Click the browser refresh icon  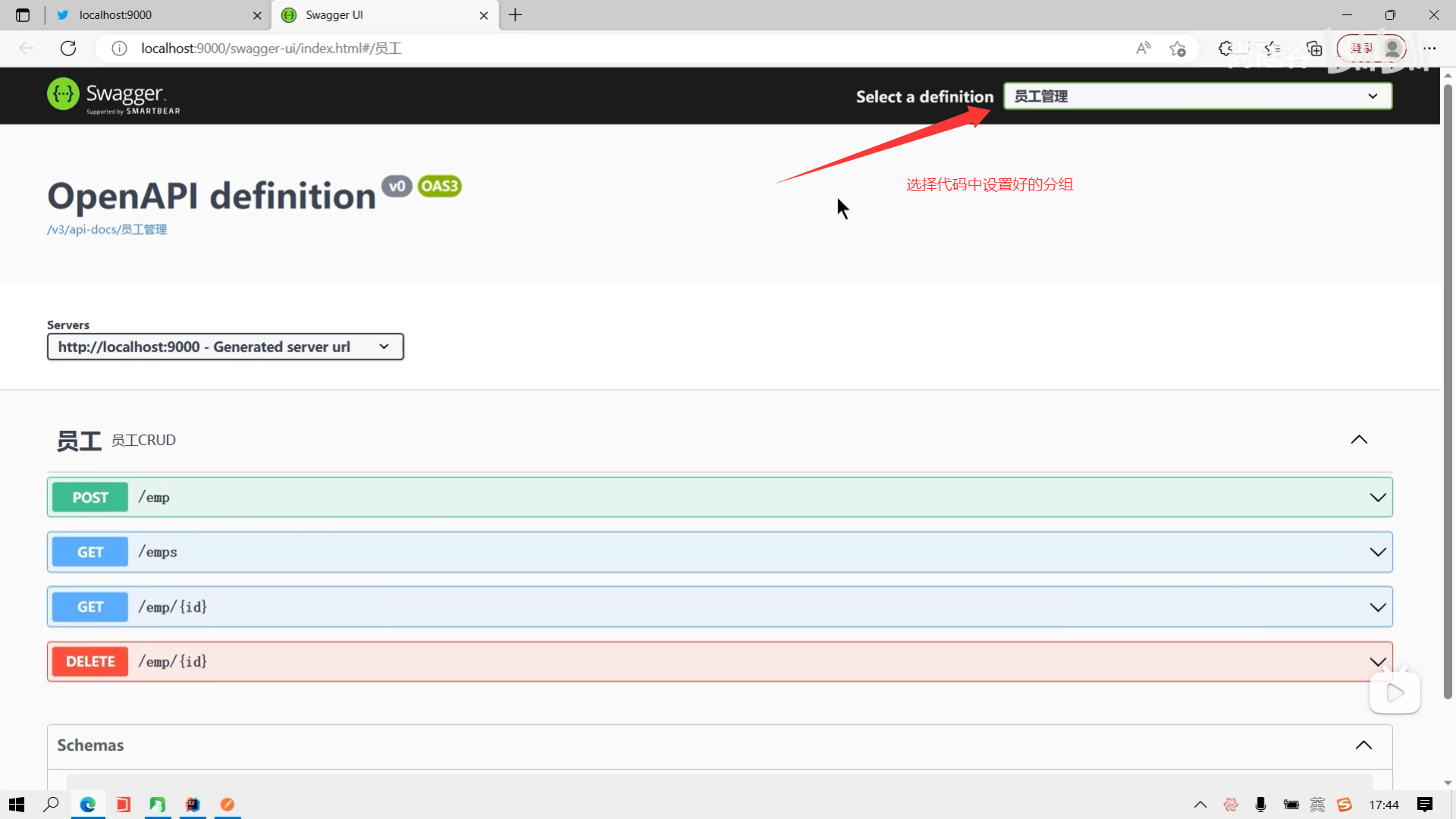[68, 49]
